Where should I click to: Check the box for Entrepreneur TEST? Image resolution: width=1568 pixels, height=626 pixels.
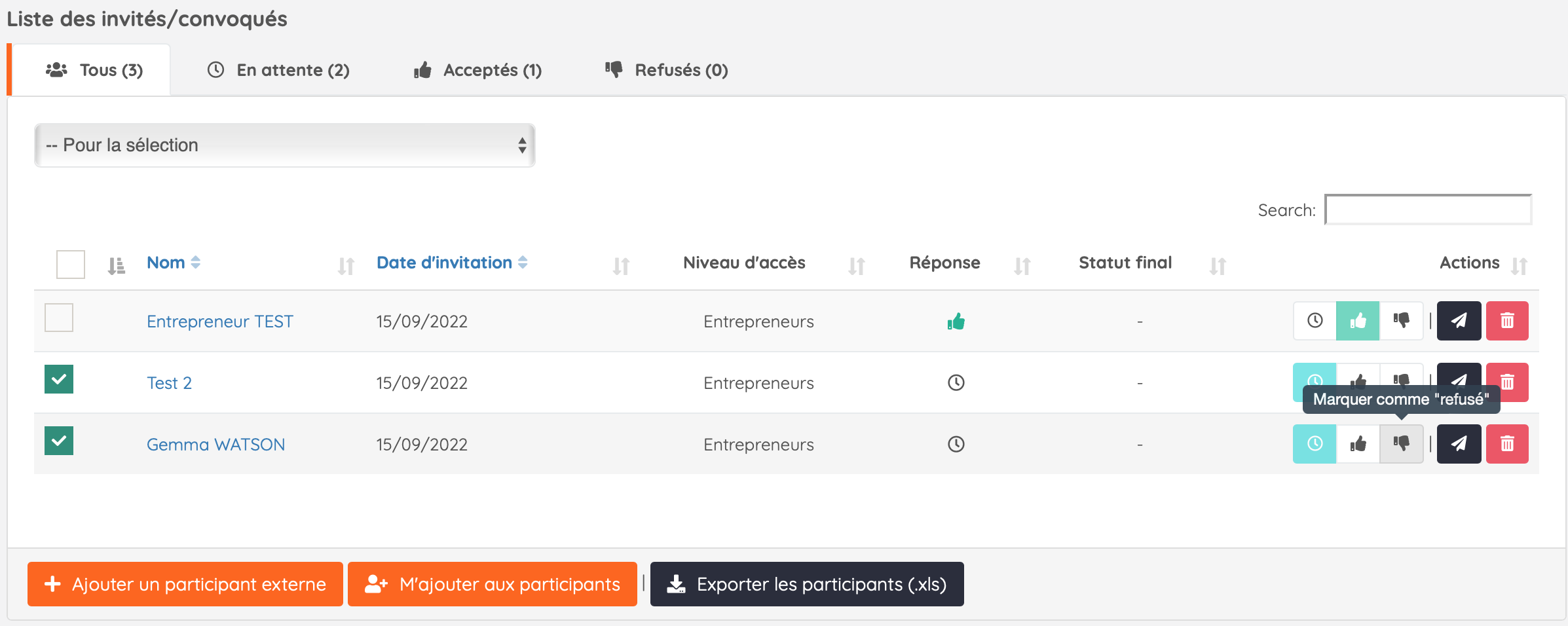click(x=59, y=318)
